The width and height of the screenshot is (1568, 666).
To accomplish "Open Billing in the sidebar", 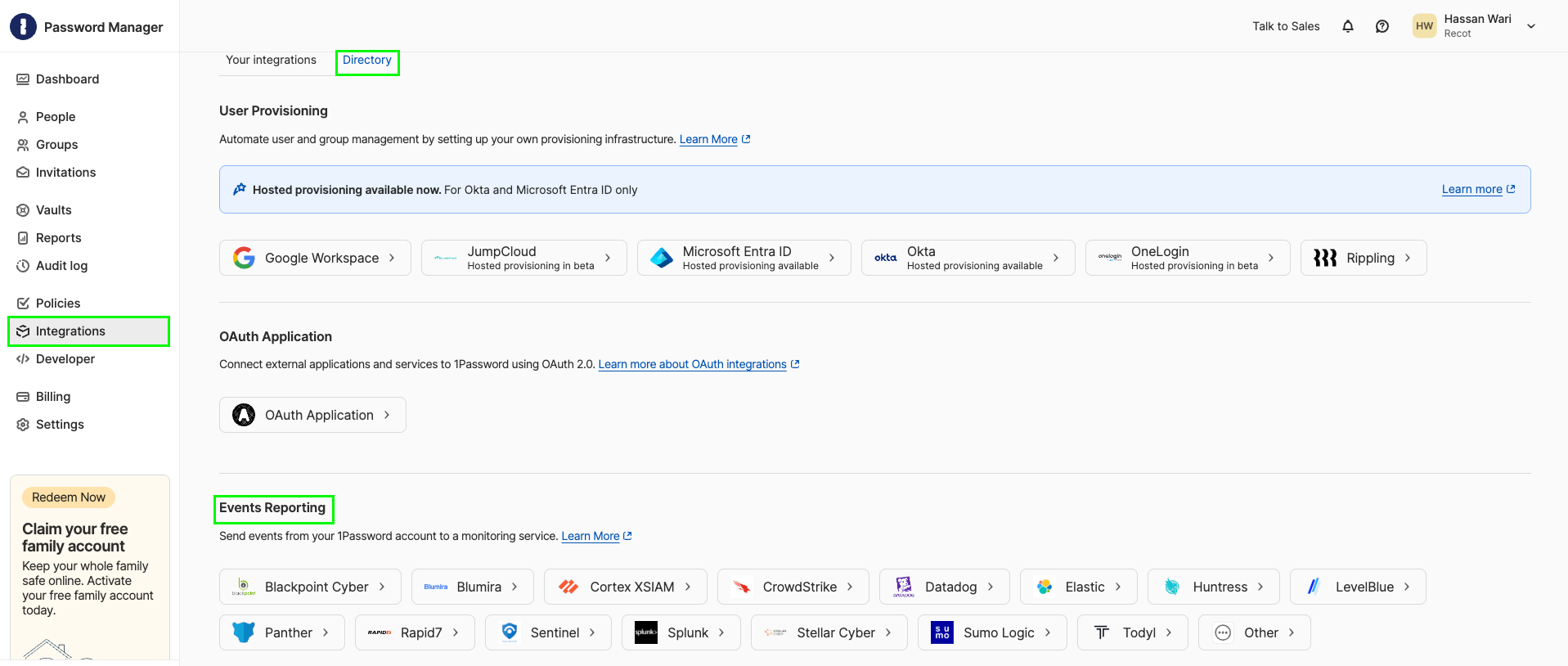I will 90,397.
